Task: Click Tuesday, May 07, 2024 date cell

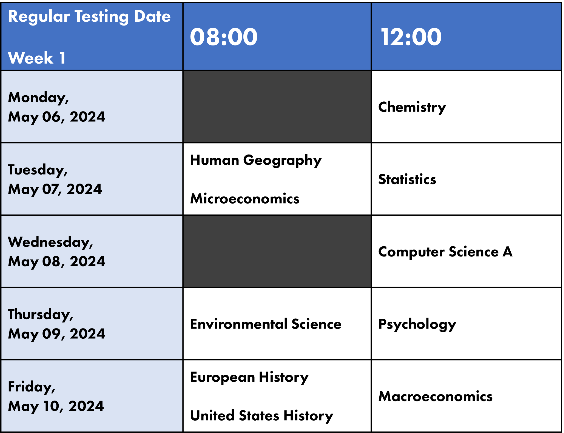Action: click(x=92, y=179)
